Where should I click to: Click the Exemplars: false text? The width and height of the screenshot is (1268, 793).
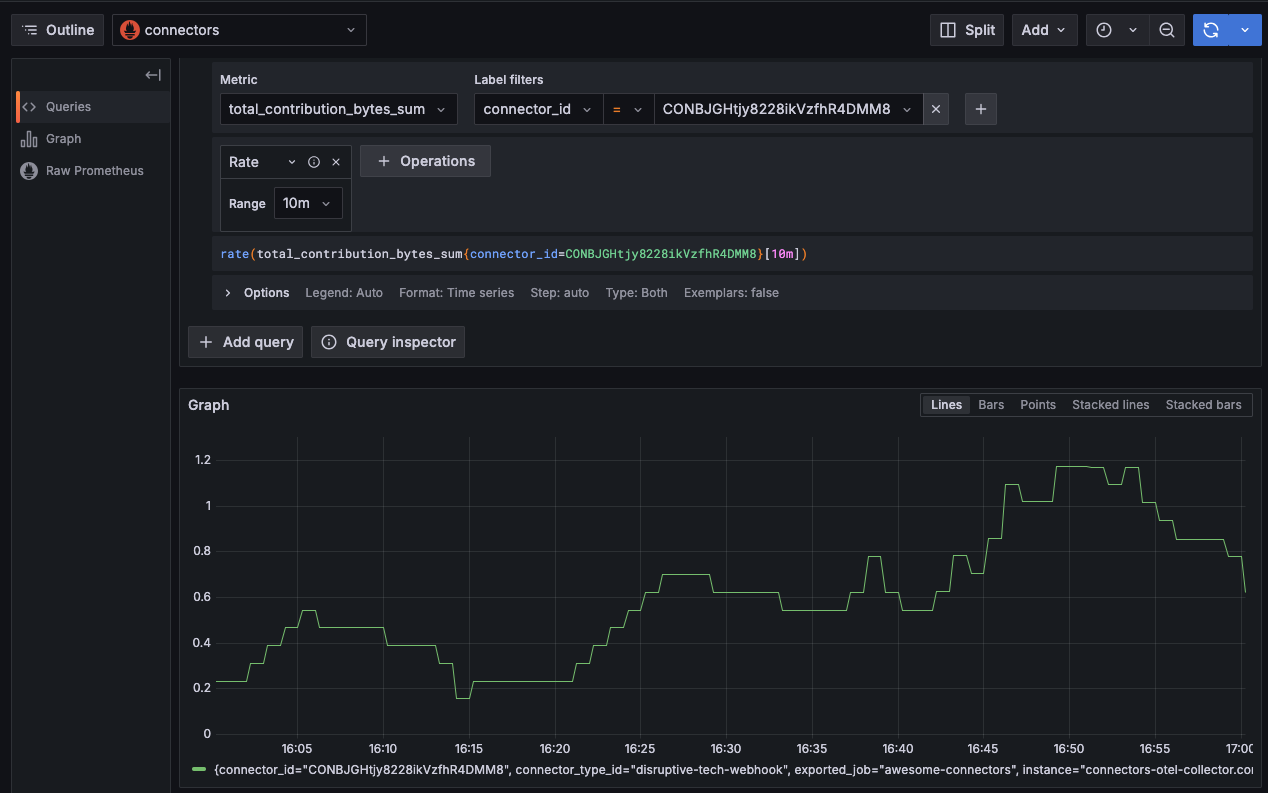click(x=731, y=293)
